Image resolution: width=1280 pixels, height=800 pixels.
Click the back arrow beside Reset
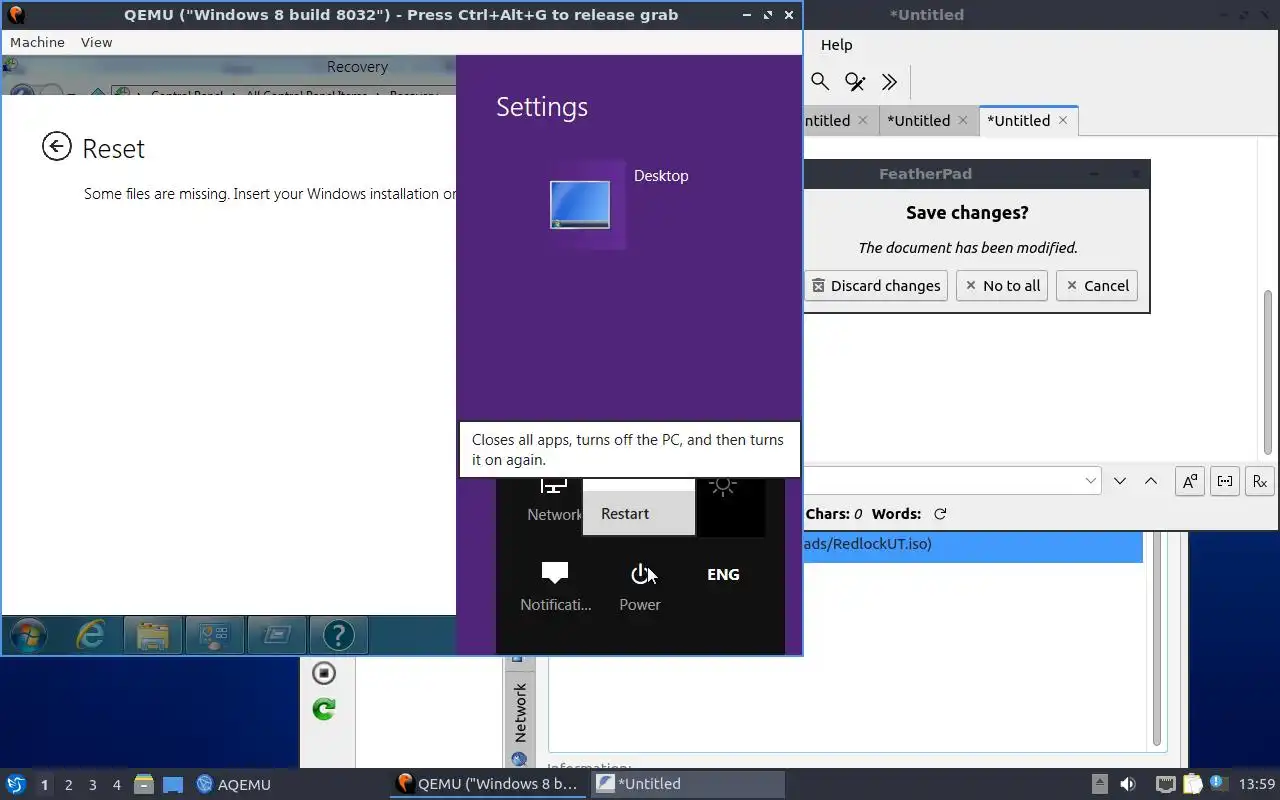pyautogui.click(x=57, y=147)
